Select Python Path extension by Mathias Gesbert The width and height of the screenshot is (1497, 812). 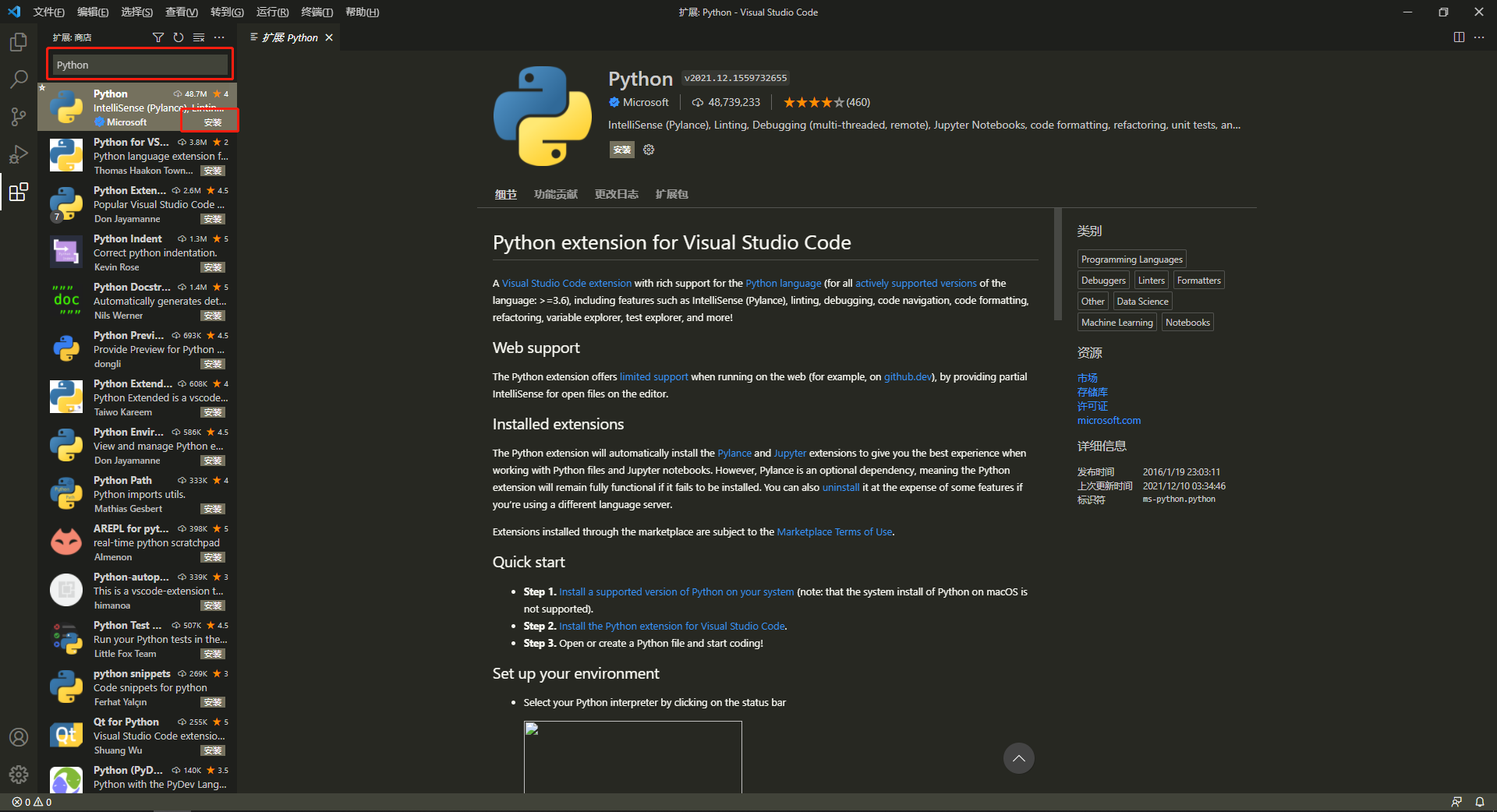137,494
